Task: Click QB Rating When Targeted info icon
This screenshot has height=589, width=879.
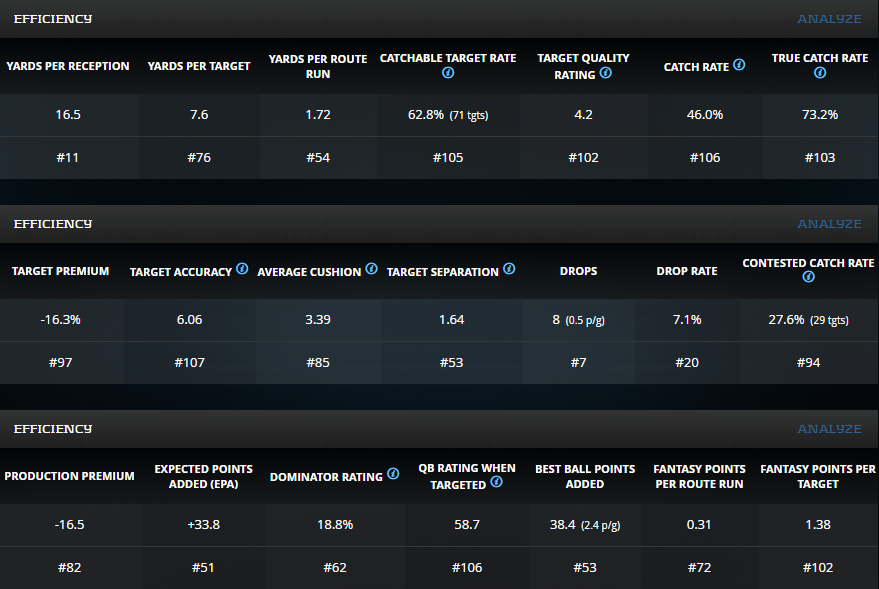Action: point(496,482)
